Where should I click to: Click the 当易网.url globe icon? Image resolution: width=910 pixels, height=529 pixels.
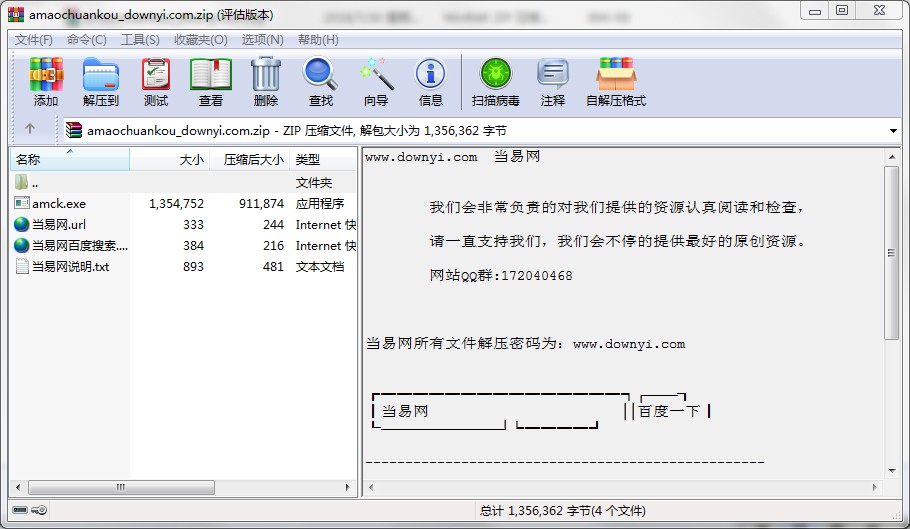click(x=21, y=224)
